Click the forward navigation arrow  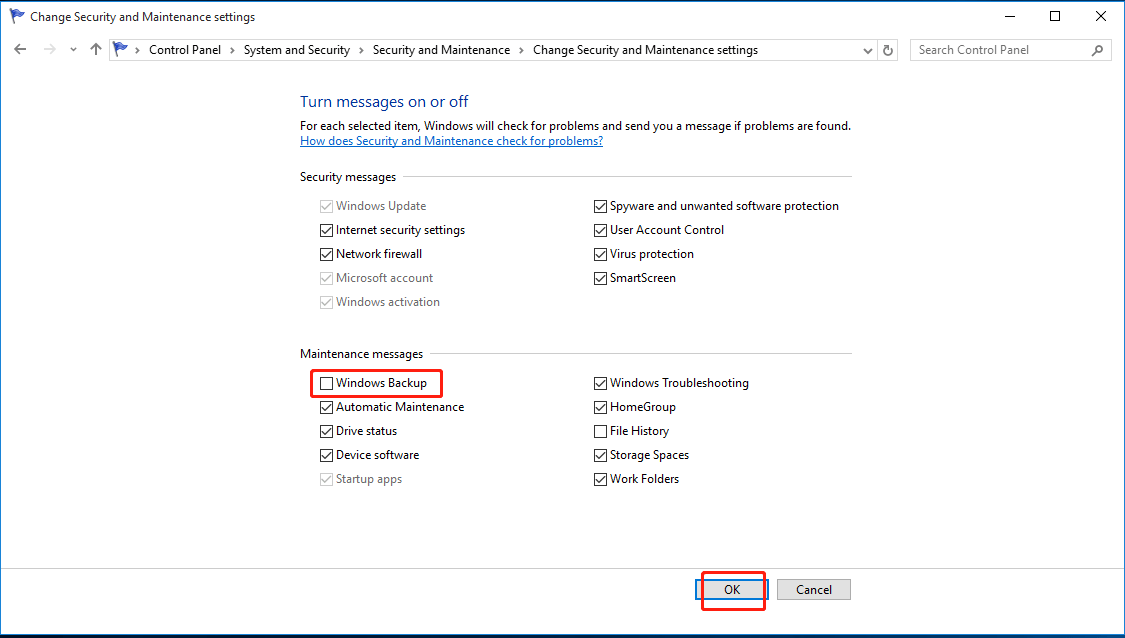click(x=48, y=49)
